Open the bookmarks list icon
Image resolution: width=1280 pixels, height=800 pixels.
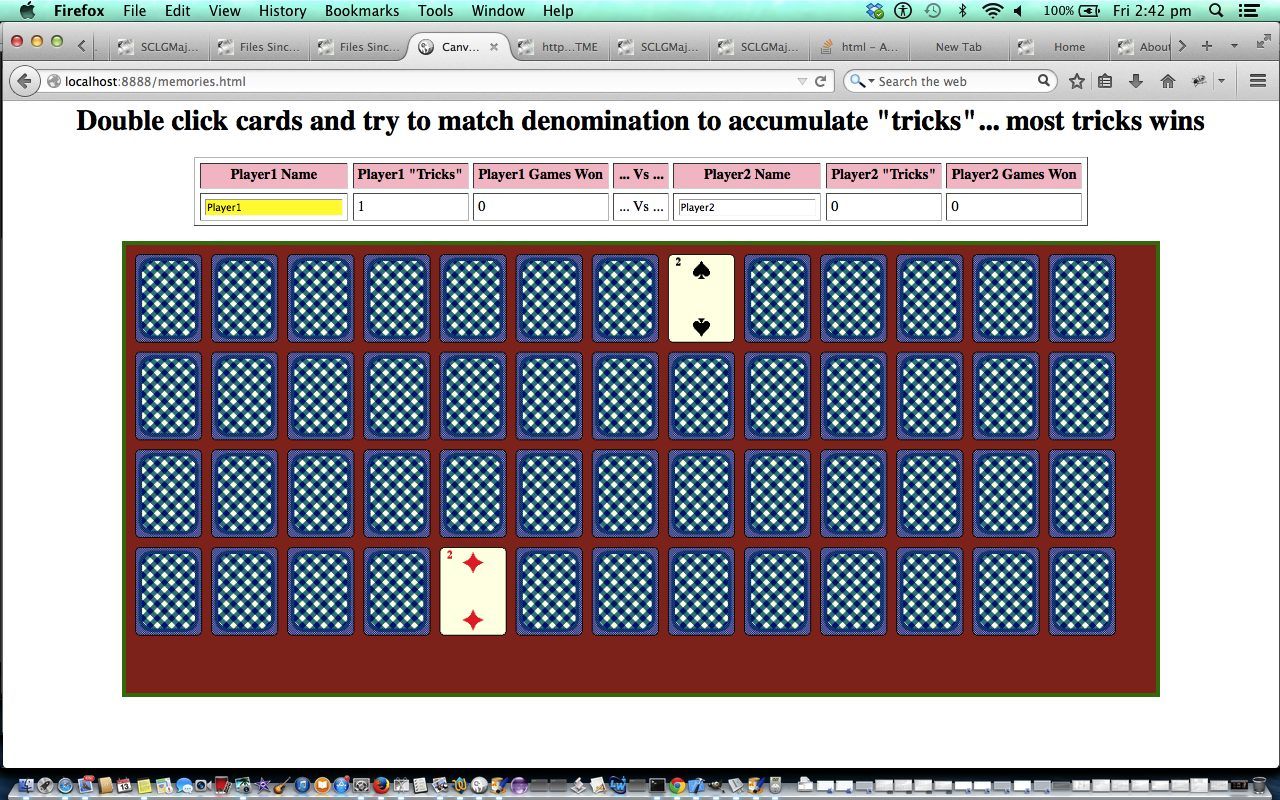[x=1105, y=81]
